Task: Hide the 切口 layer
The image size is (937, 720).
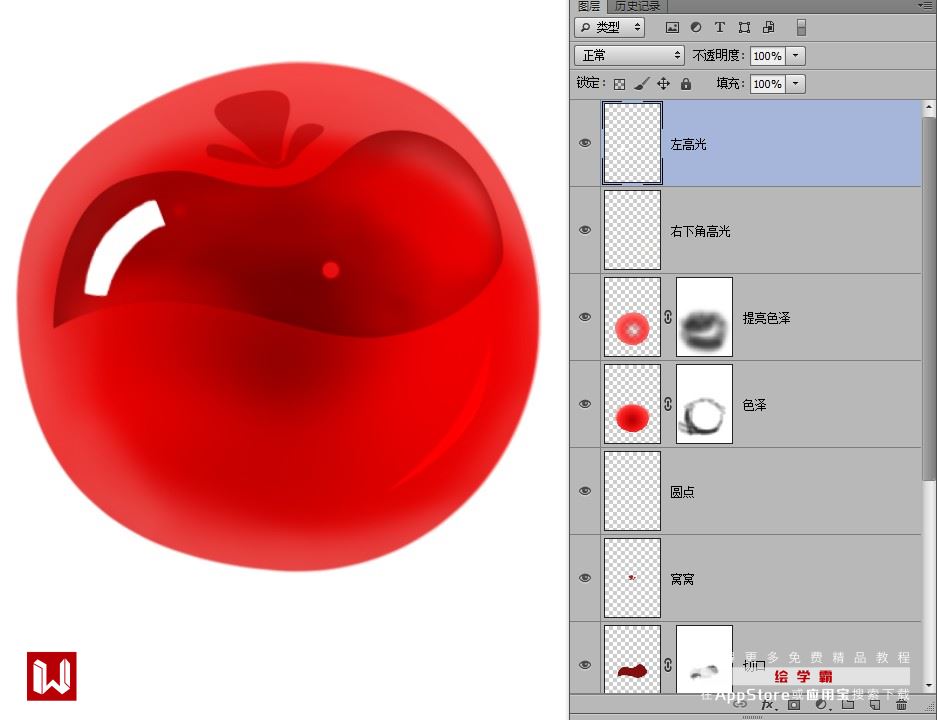Action: 584,664
